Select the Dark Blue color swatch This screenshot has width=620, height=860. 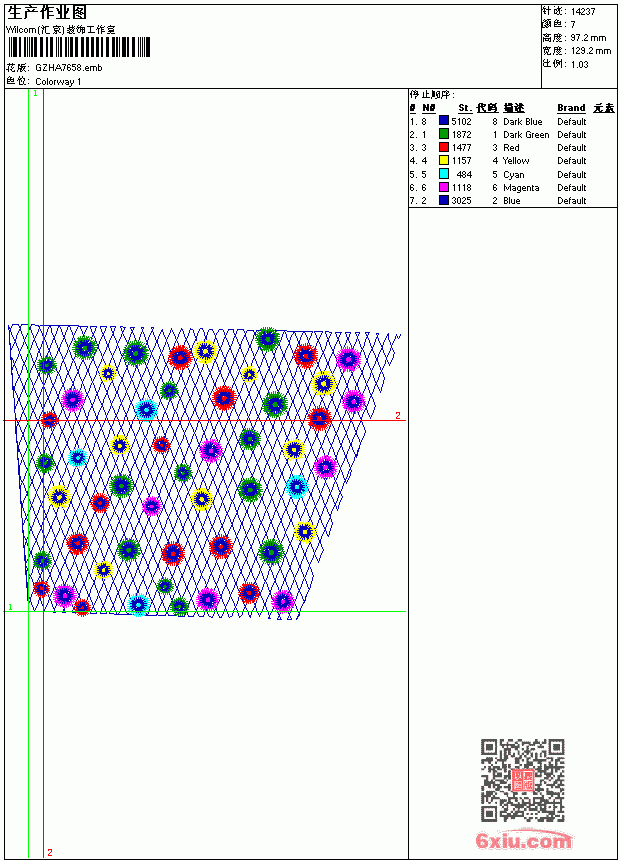pos(444,121)
